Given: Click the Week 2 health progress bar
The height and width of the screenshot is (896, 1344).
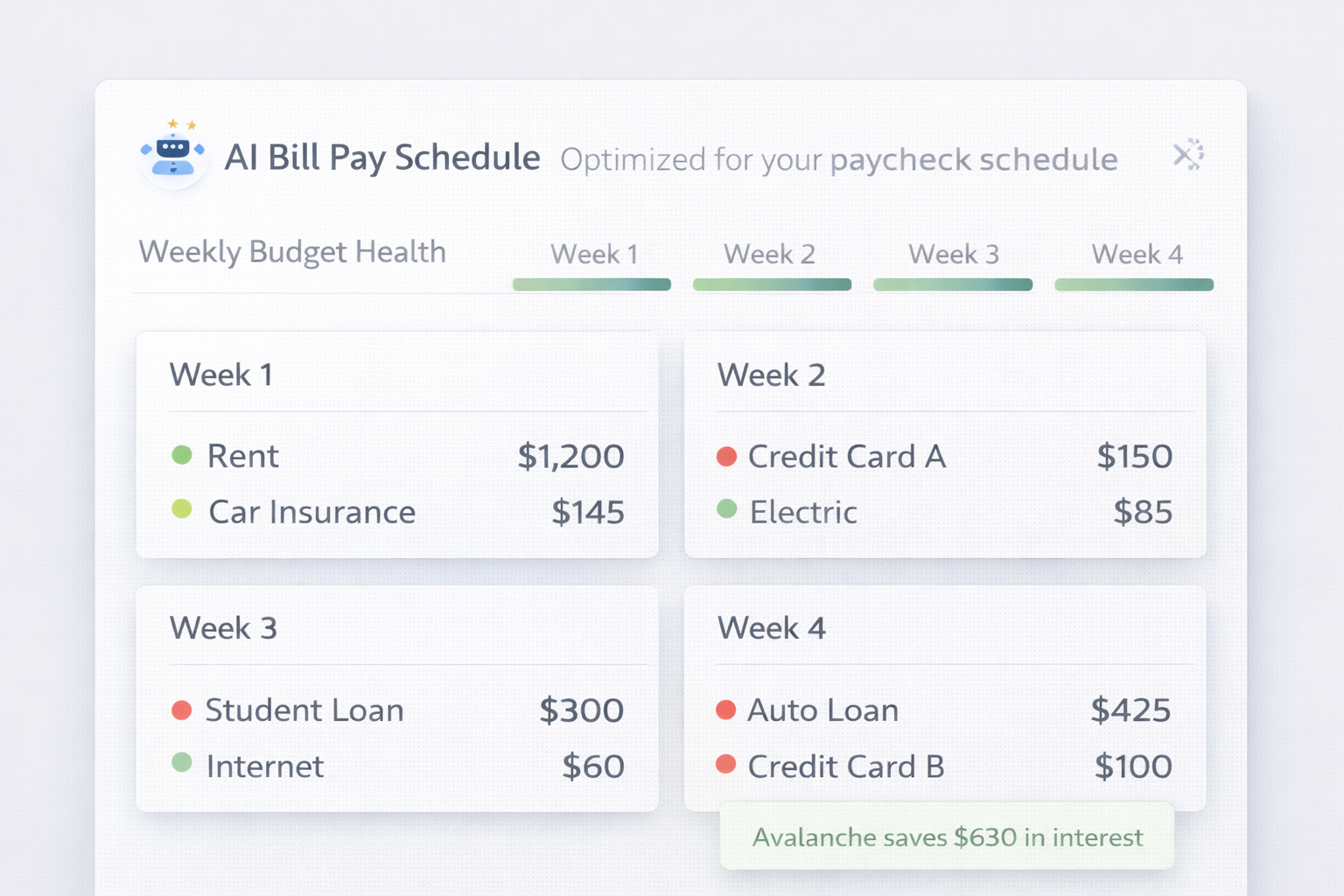Looking at the screenshot, I should (x=772, y=284).
